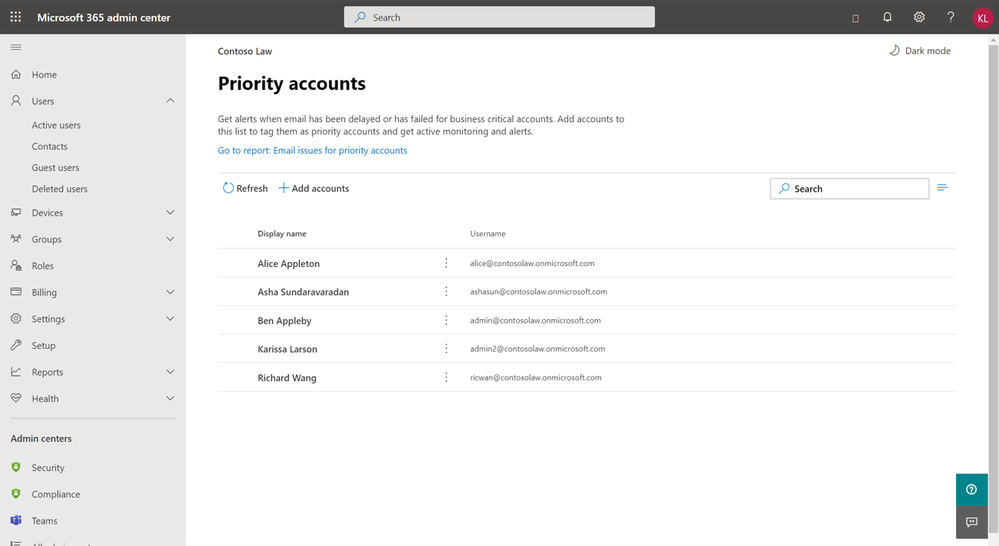Open the feedback chat button

pyautogui.click(x=972, y=522)
